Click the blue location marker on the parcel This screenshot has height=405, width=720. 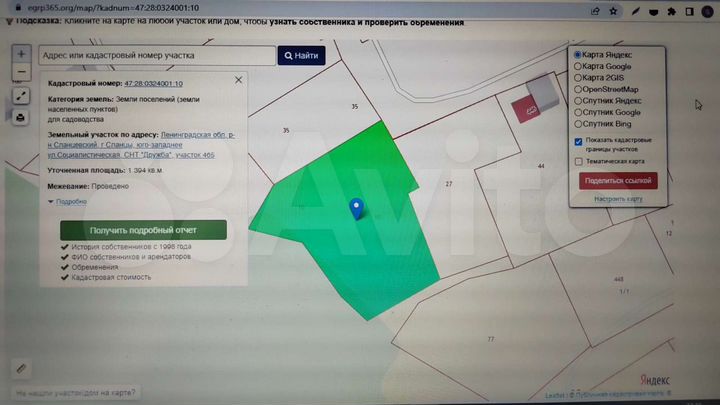[x=356, y=208]
